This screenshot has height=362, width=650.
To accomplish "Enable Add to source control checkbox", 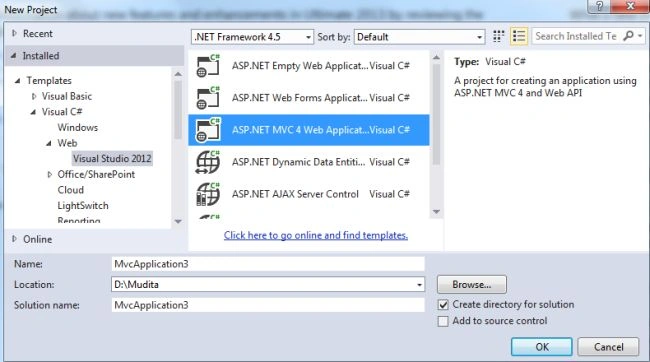I will click(443, 321).
